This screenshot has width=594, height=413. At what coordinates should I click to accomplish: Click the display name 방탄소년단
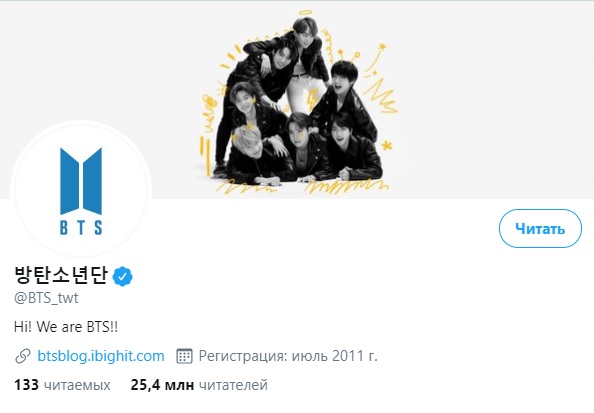pos(61,275)
